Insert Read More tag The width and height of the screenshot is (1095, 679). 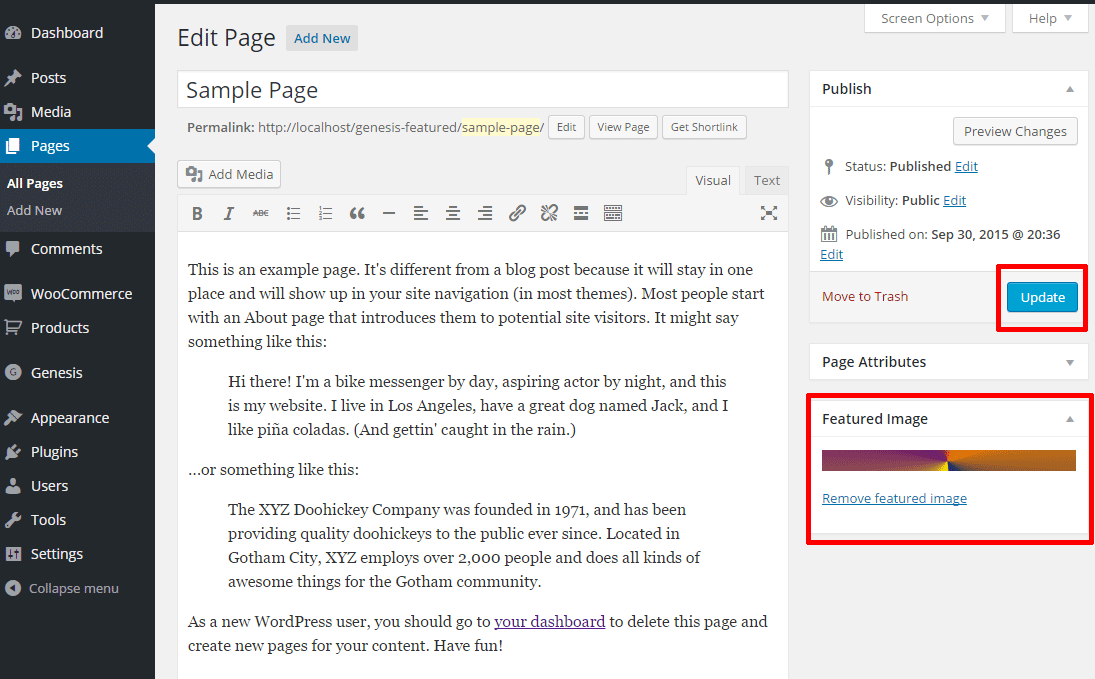580,214
